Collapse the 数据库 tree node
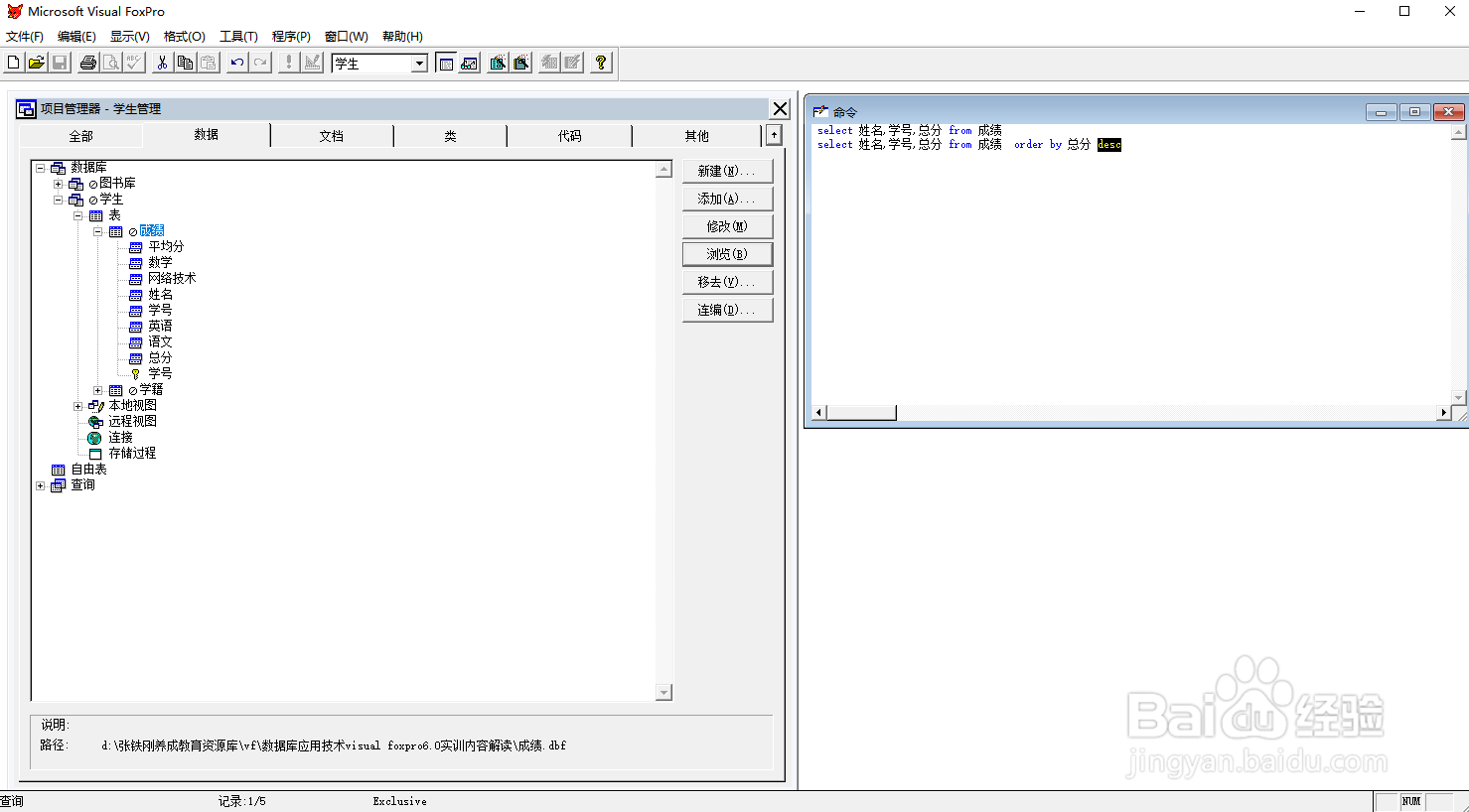This screenshot has height=812, width=1469. click(41, 168)
